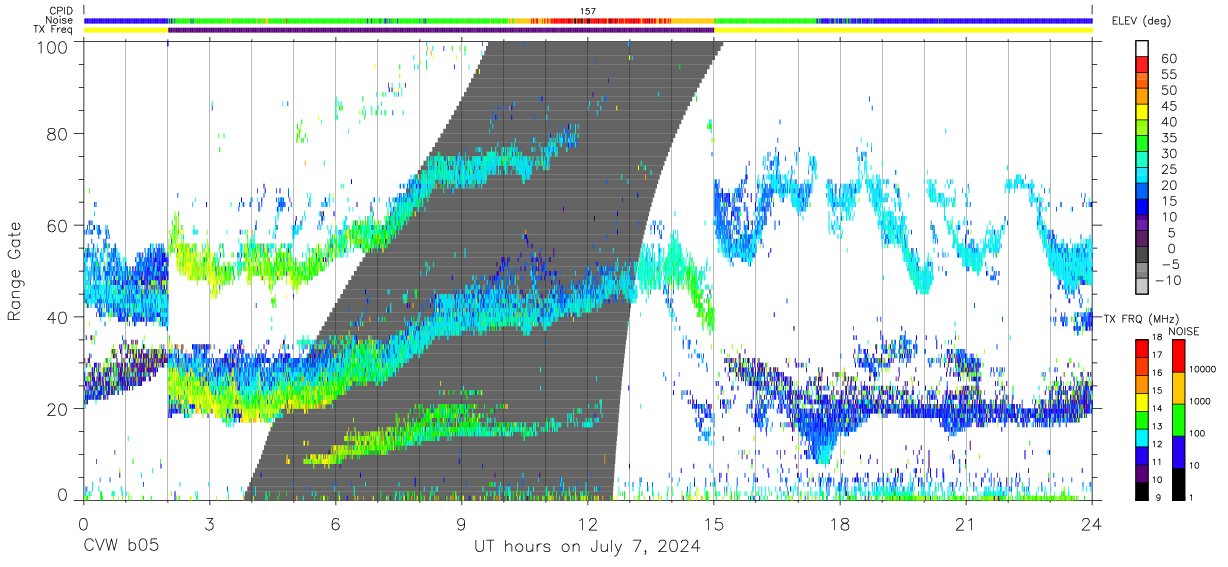
Task: Select the red top segment of NOISE bar
Action: point(1179,356)
